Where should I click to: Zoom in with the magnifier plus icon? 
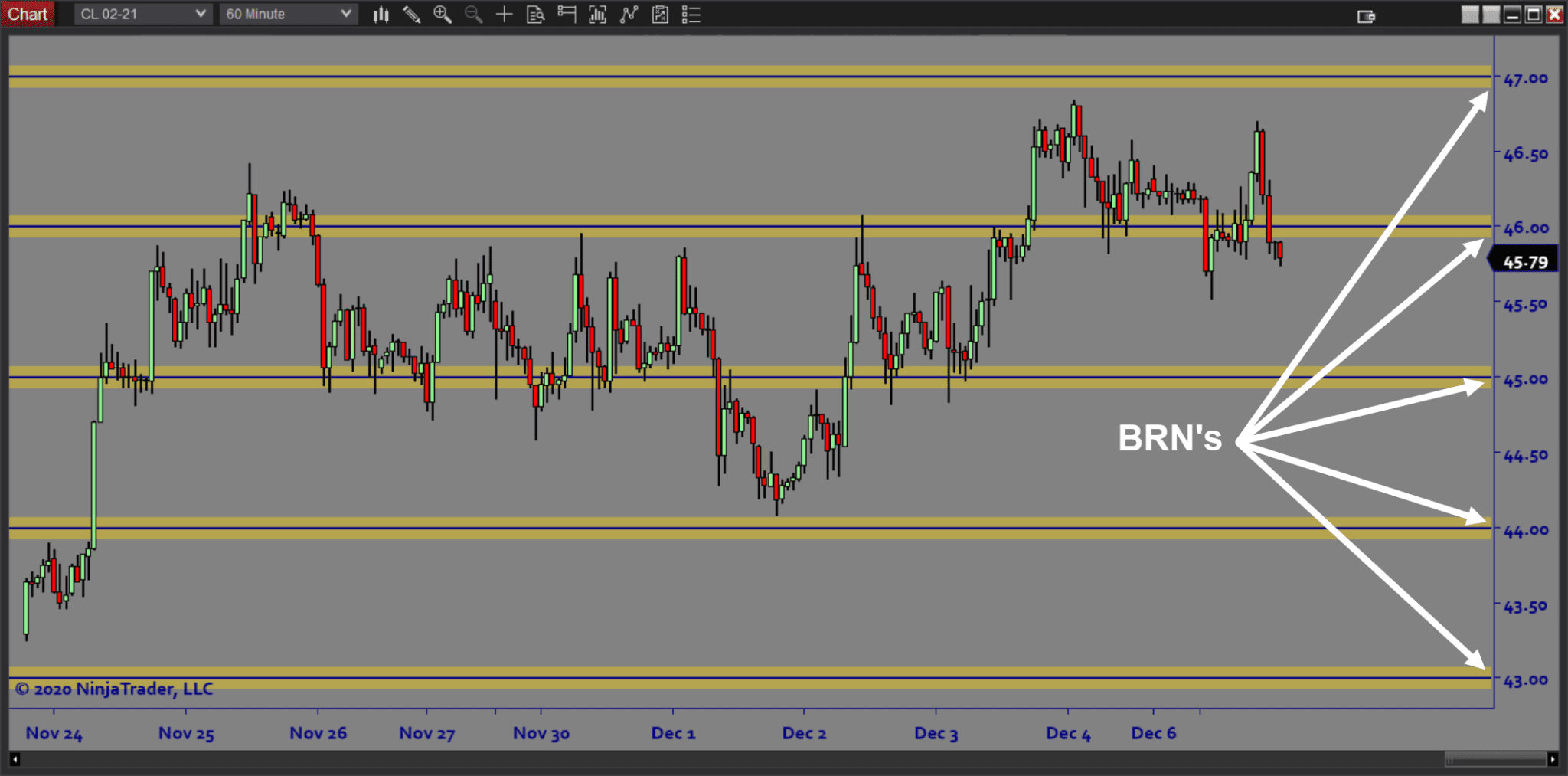point(442,15)
